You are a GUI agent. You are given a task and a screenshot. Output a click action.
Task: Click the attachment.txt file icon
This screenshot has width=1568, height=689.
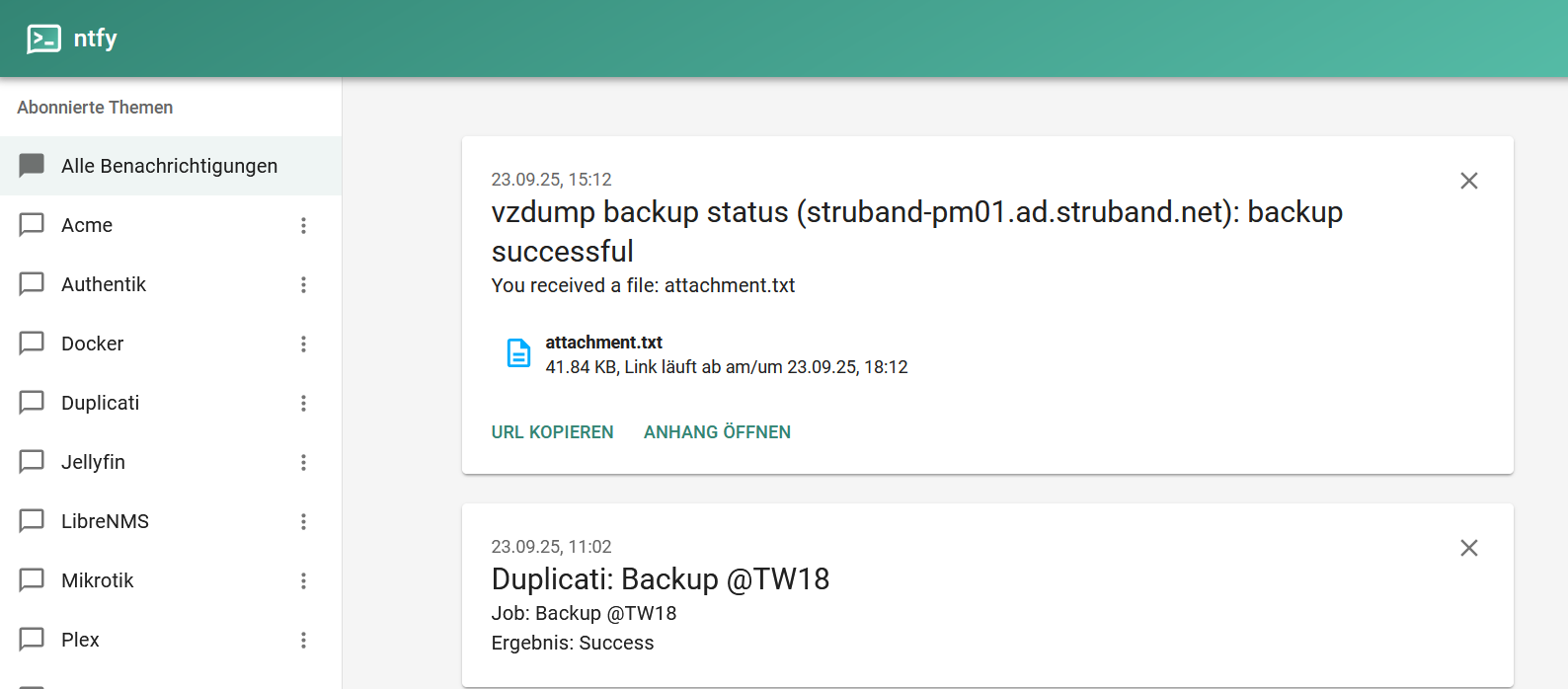click(x=518, y=353)
